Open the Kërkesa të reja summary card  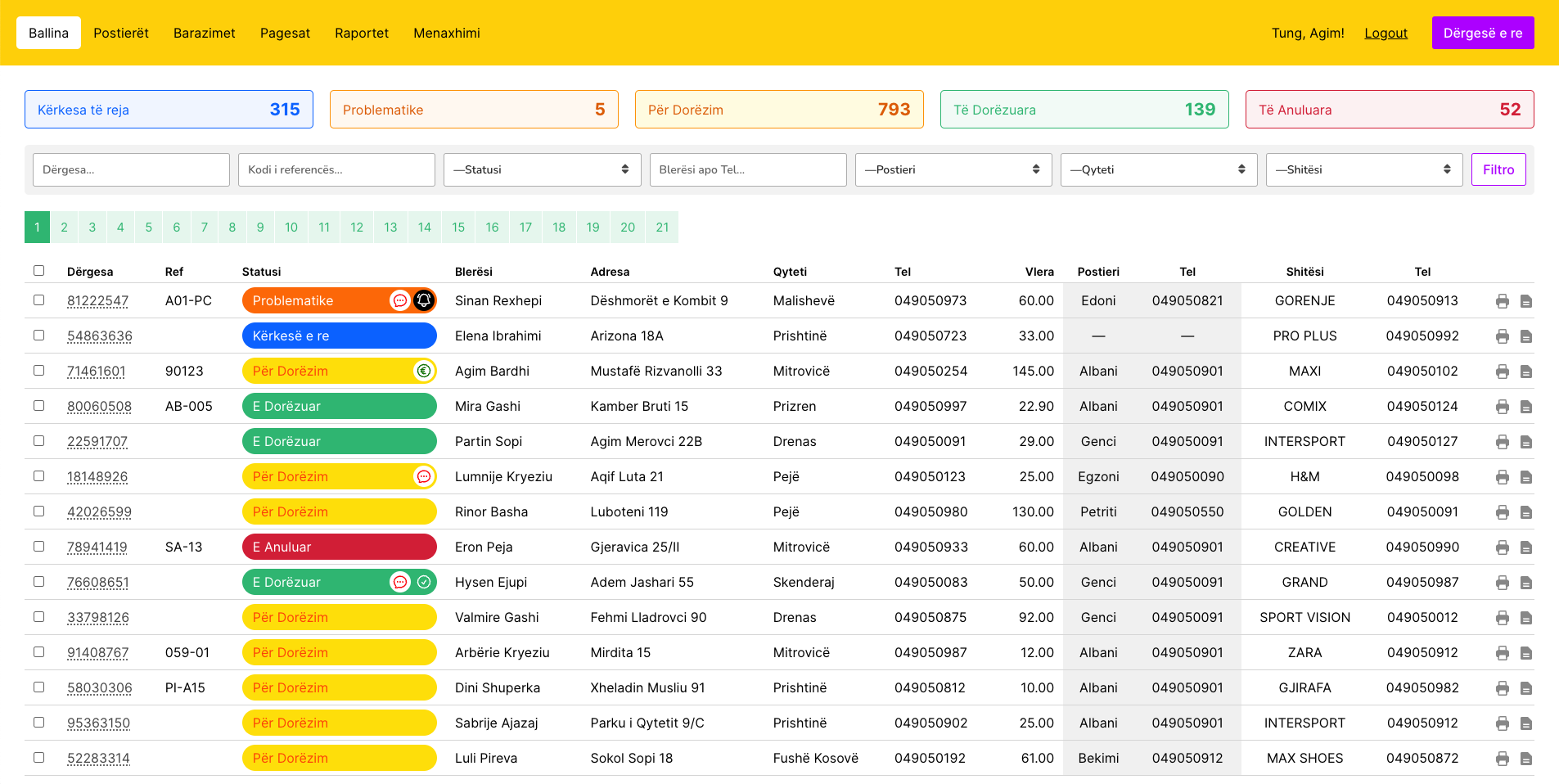point(169,110)
